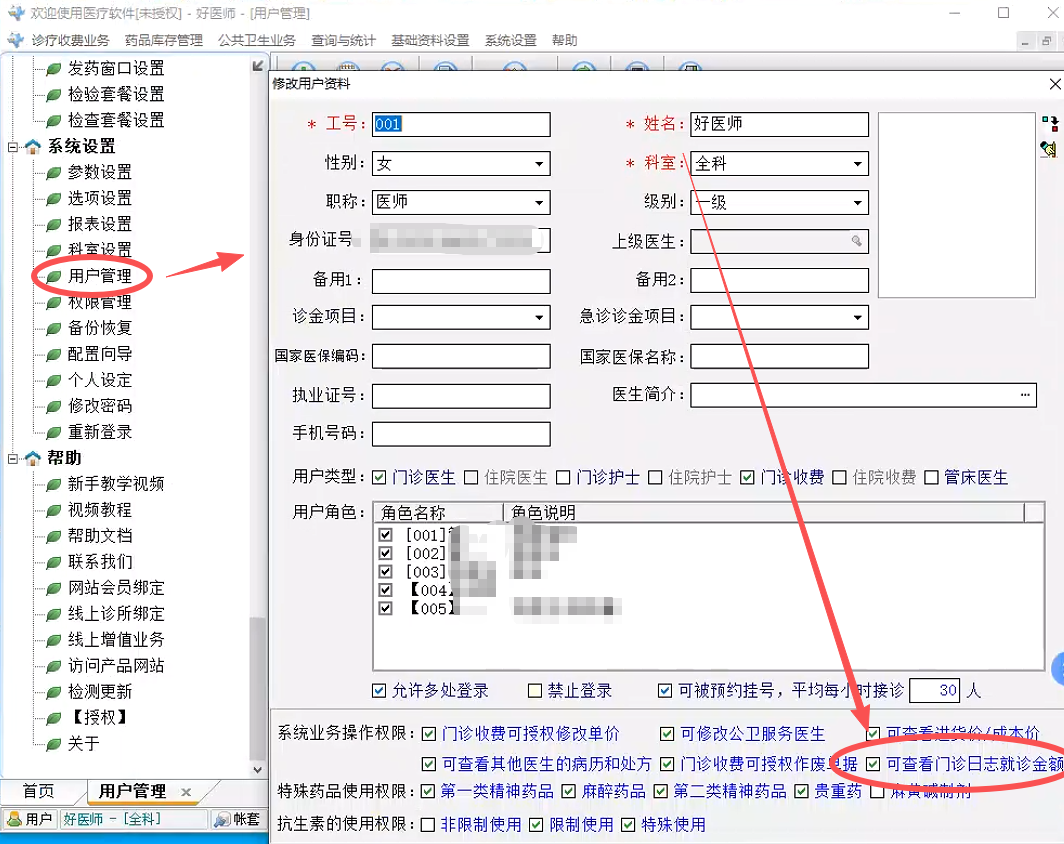Click the clear photo brush icon

tap(1049, 149)
